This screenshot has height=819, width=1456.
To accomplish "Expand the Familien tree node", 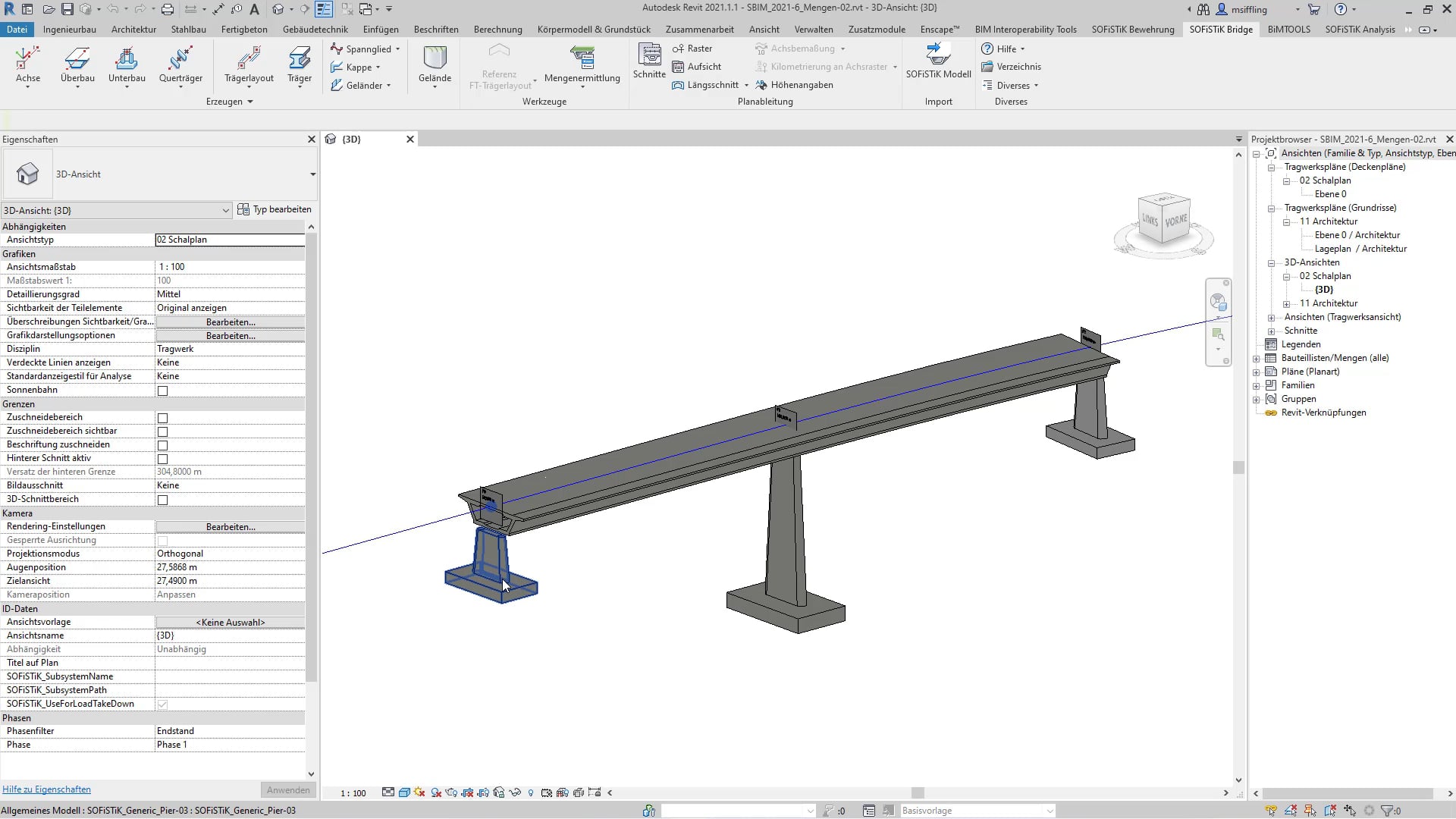I will click(x=1257, y=385).
